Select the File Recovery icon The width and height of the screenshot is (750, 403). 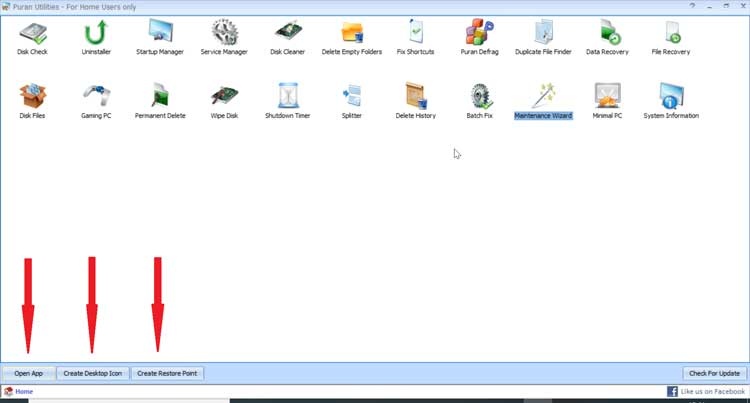pos(672,32)
